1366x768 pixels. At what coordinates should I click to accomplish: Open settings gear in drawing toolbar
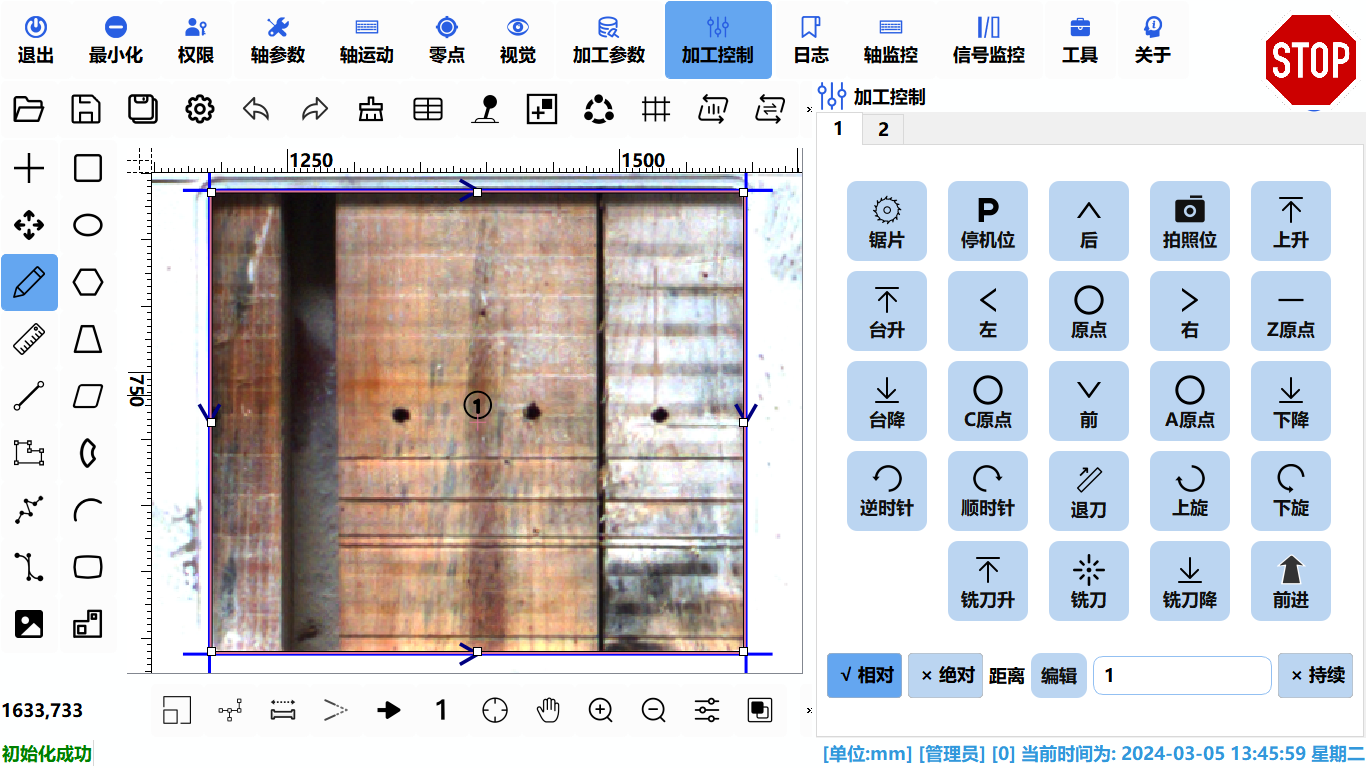(x=200, y=109)
